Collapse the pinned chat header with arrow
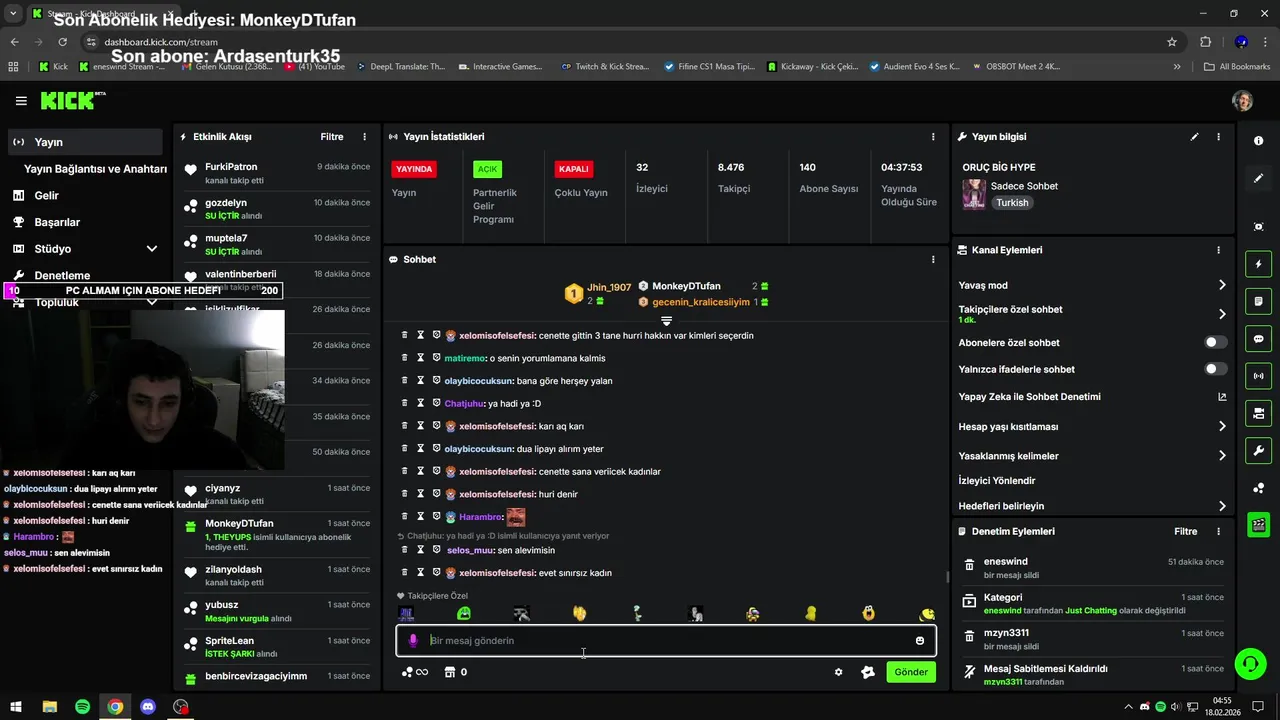This screenshot has width=1280, height=720. click(666, 321)
